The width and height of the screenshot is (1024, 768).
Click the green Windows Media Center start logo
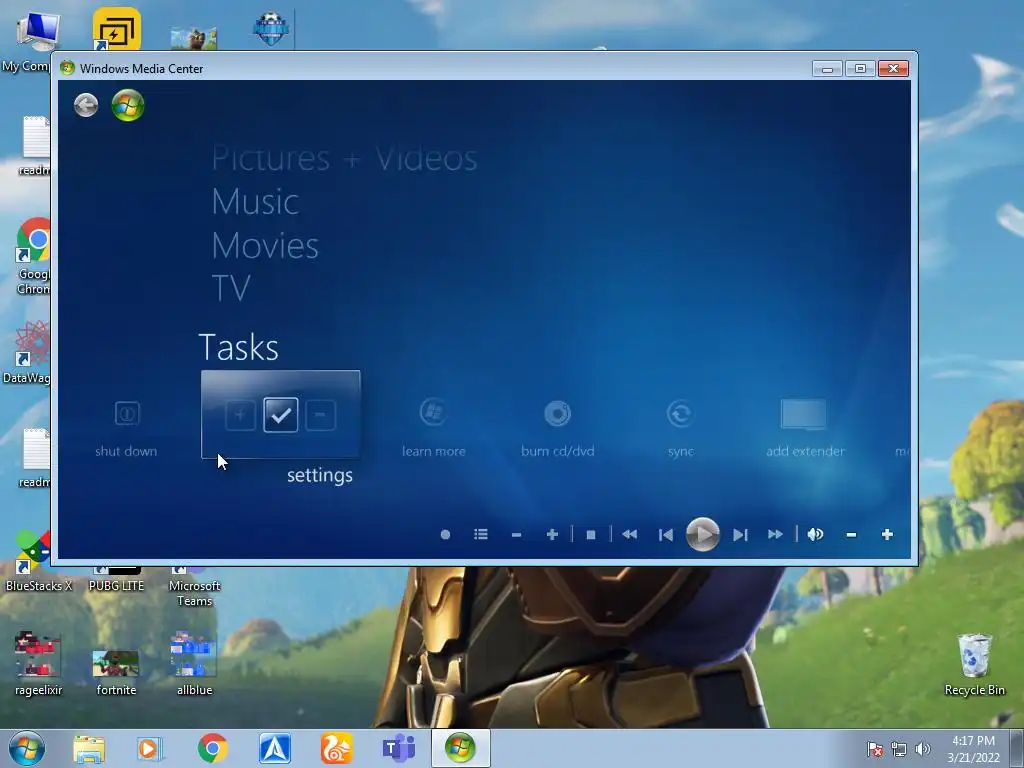(x=128, y=105)
